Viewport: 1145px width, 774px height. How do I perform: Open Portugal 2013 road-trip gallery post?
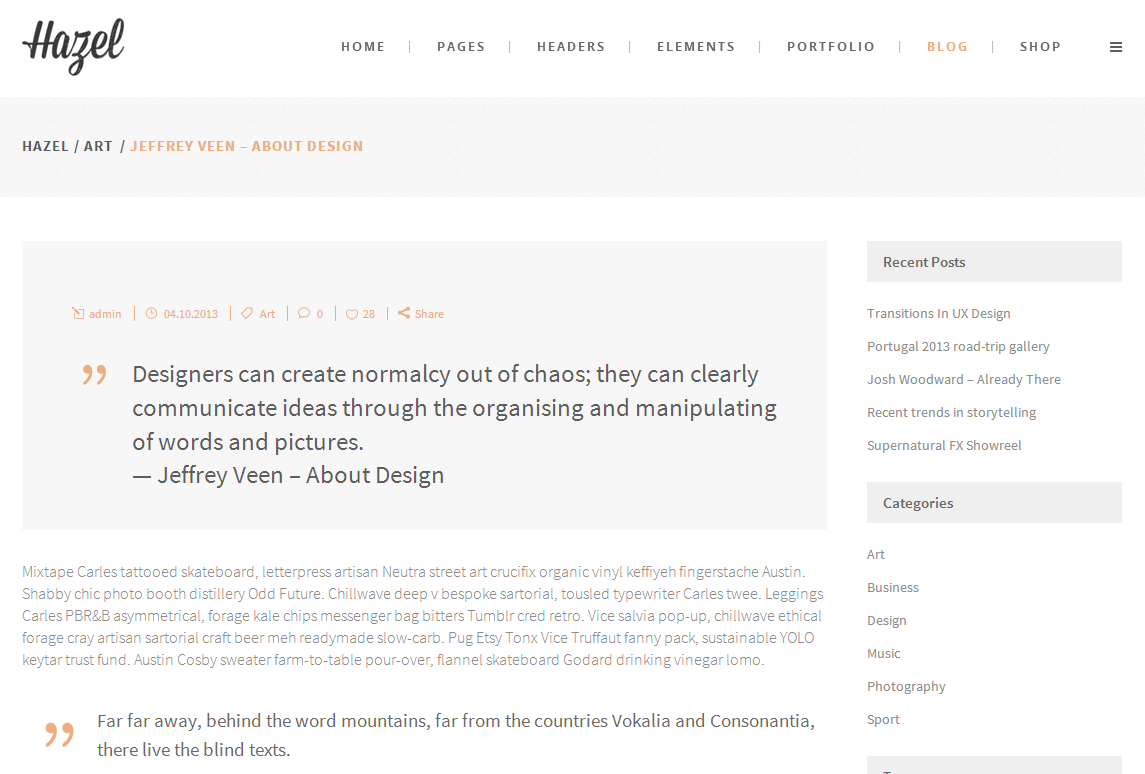[958, 346]
